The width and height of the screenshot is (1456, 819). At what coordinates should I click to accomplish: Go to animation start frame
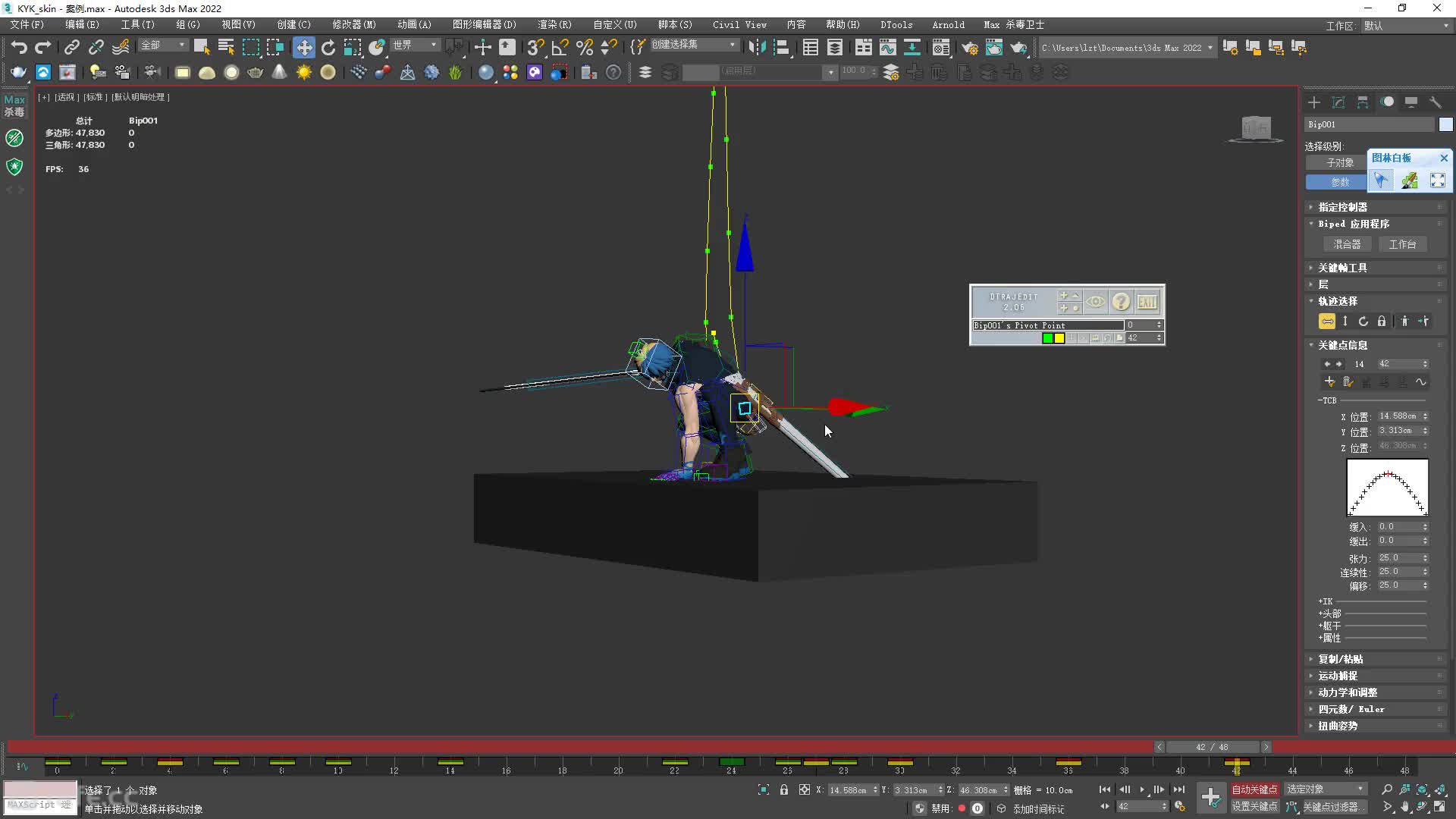tap(1105, 789)
